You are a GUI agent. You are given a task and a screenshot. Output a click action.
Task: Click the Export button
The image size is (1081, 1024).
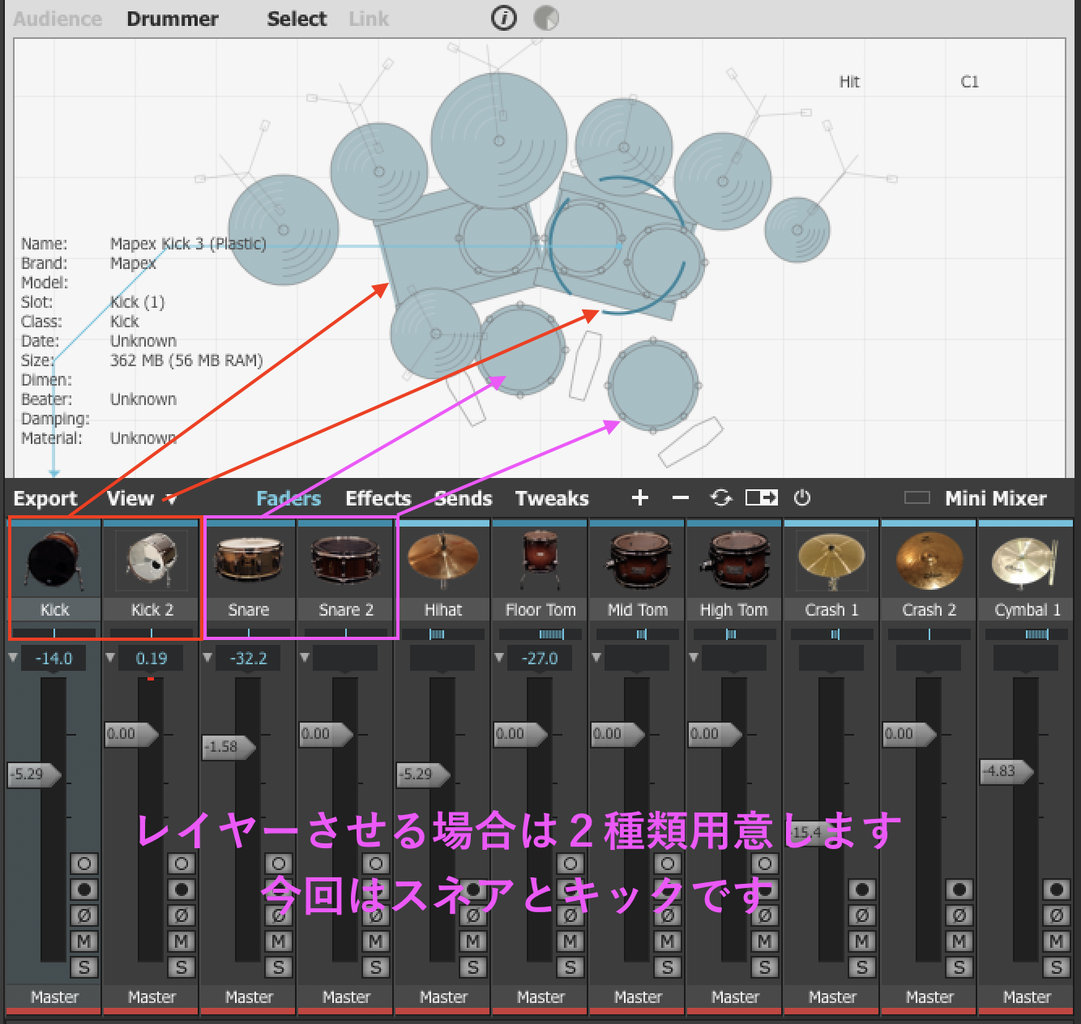pos(45,498)
